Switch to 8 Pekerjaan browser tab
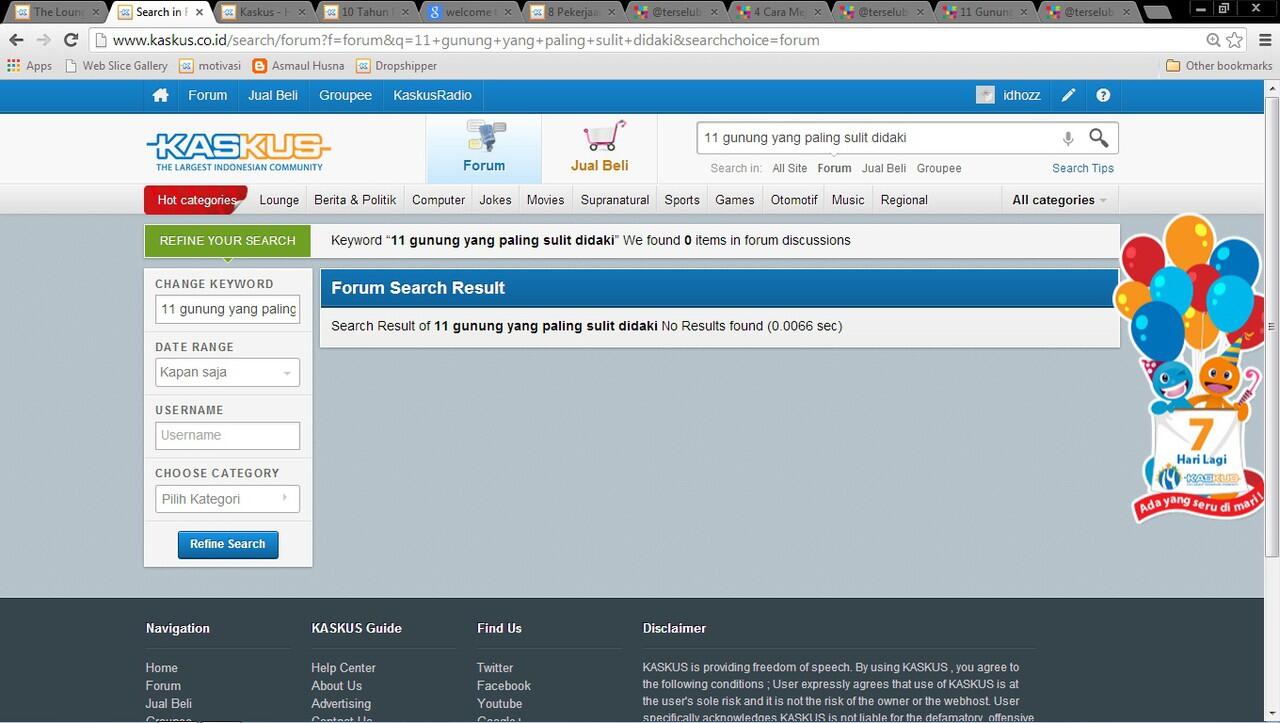The height and width of the screenshot is (723, 1280). click(572, 12)
